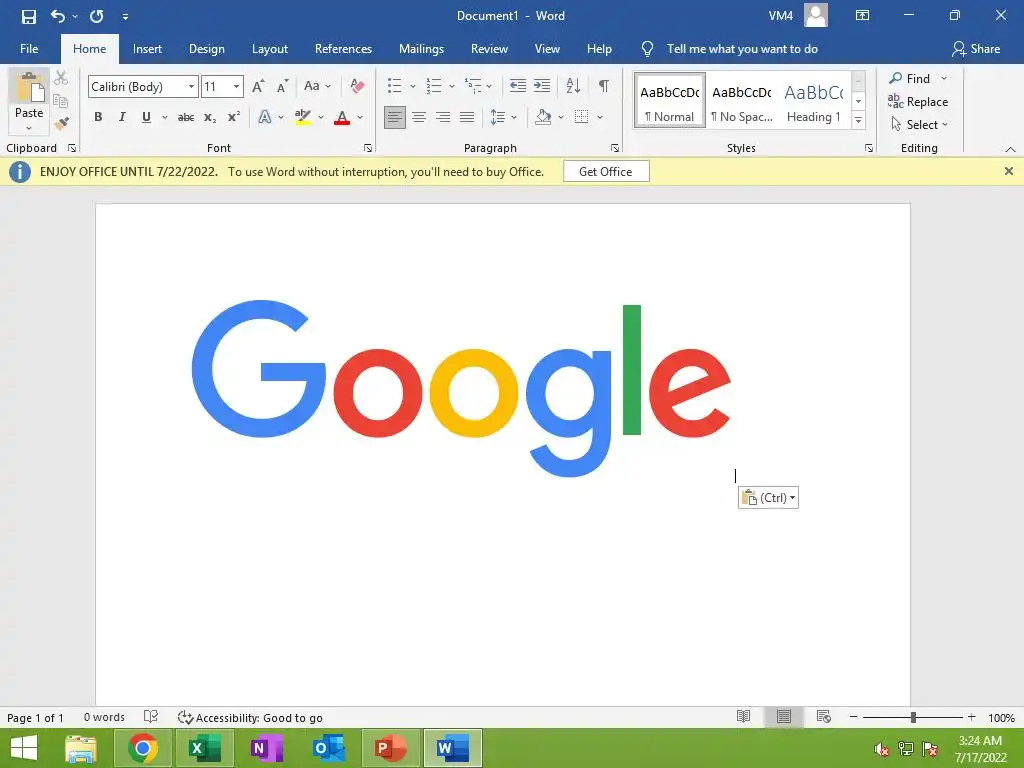Zoom in with the plus icon

[971, 717]
